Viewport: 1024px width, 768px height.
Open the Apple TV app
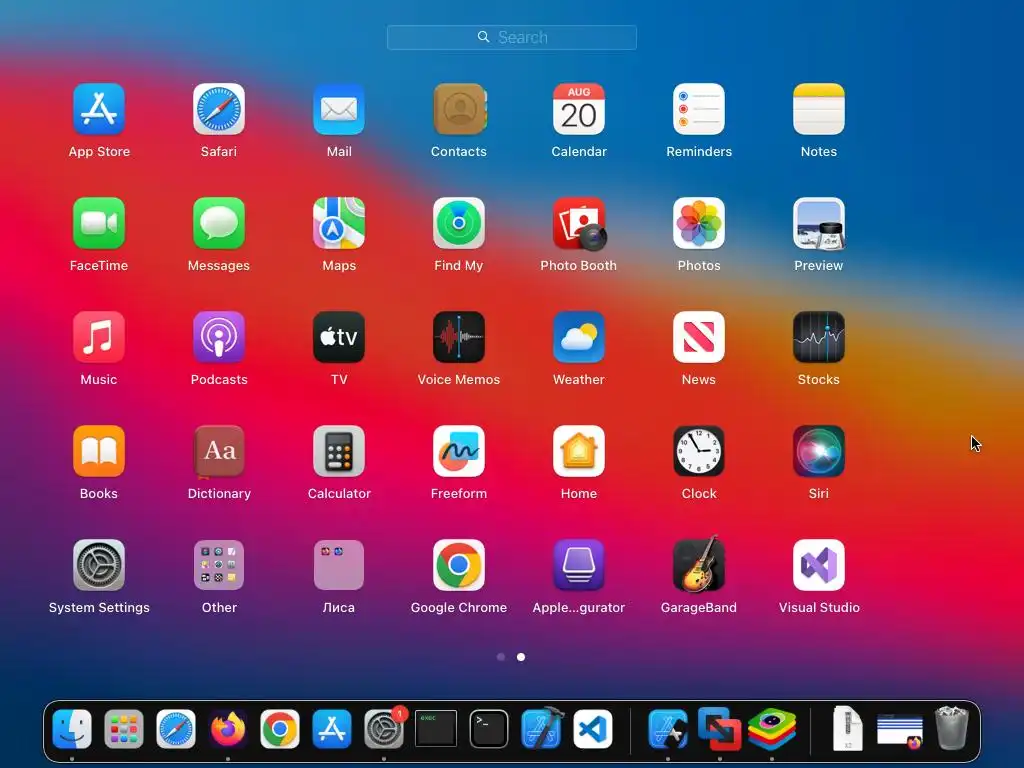[339, 337]
